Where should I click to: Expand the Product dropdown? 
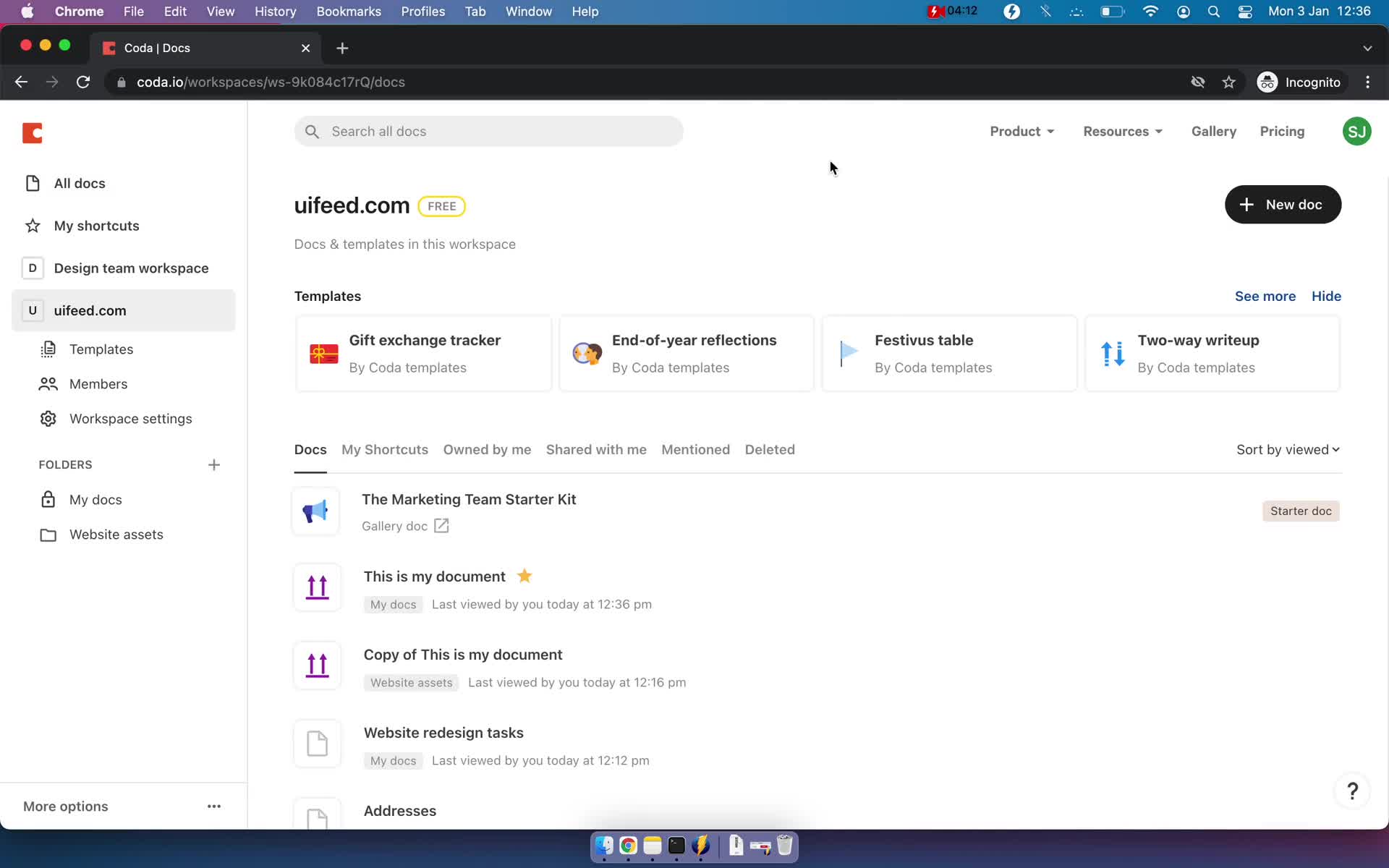[x=1021, y=132]
